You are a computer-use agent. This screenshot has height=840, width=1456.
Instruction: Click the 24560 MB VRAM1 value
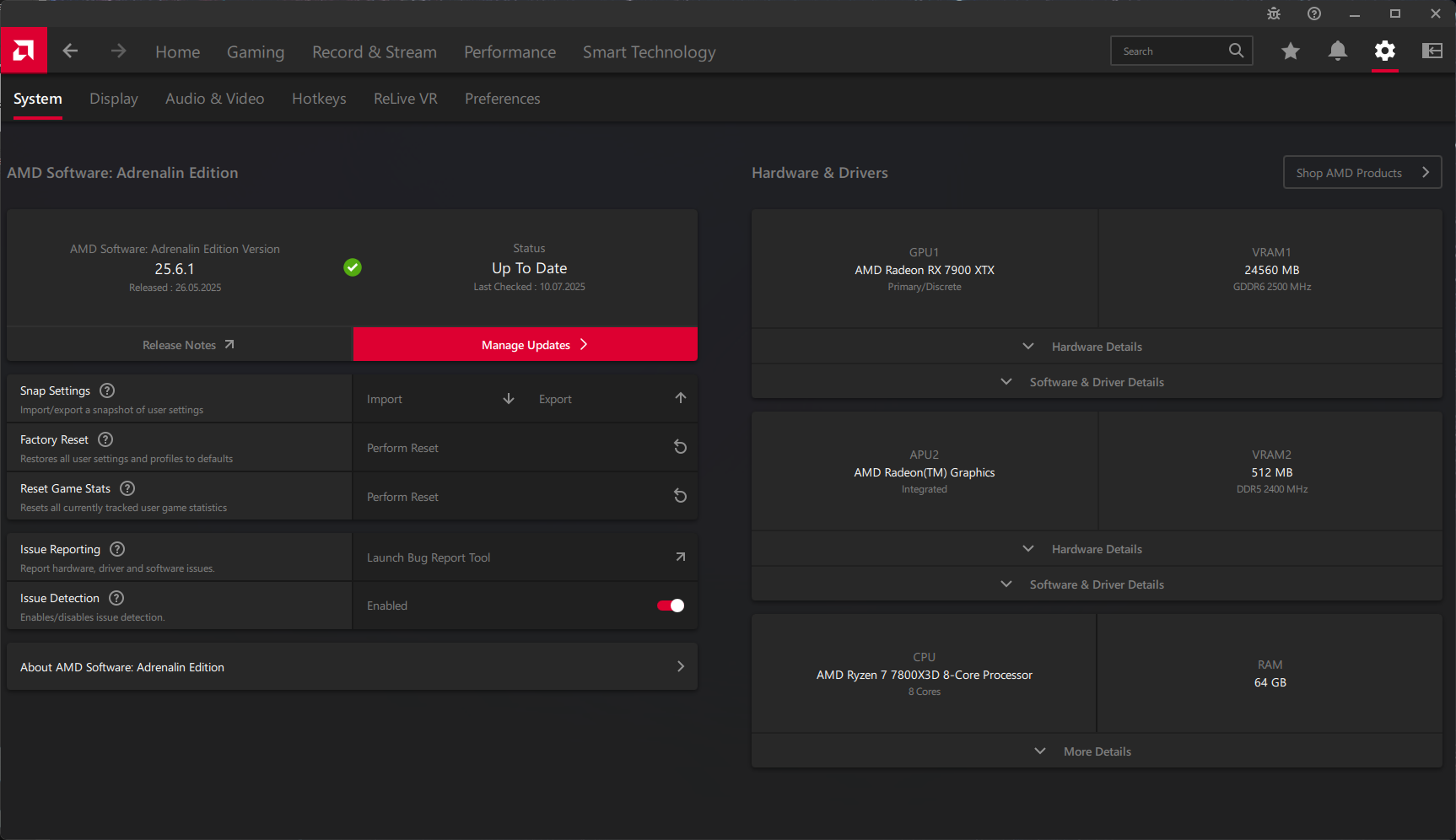click(1272, 270)
